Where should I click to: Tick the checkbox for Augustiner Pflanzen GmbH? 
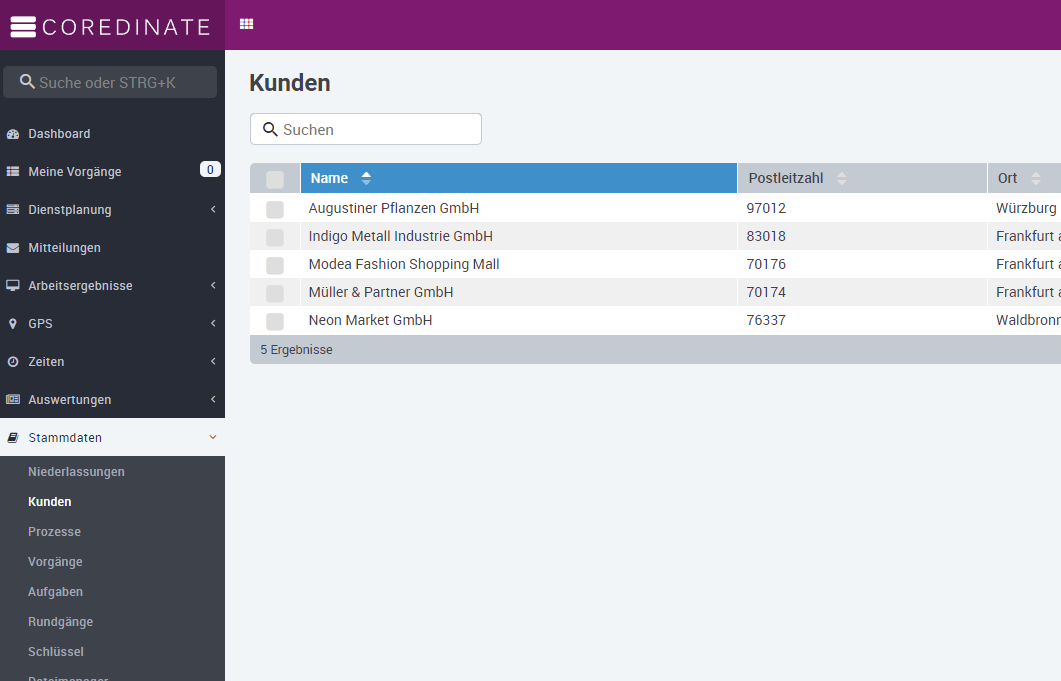[x=275, y=209]
